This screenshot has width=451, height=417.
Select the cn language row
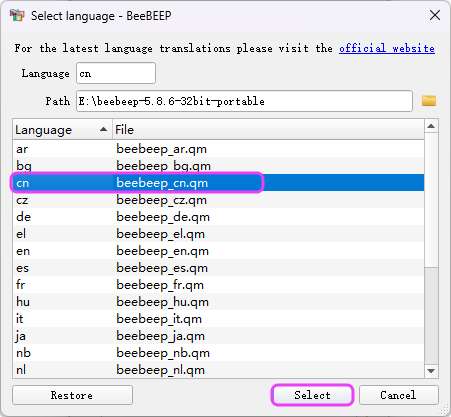(x=219, y=183)
